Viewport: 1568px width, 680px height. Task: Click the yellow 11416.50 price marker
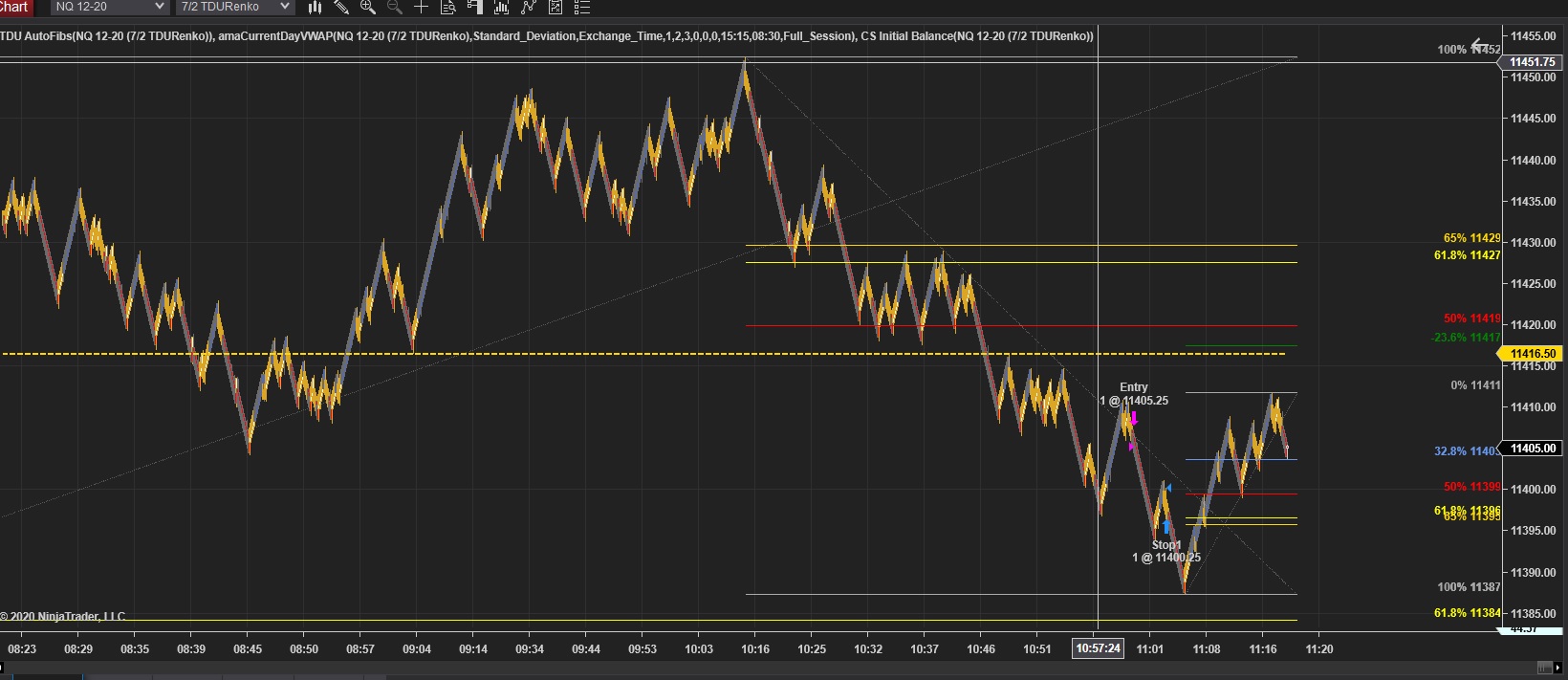[x=1531, y=354]
